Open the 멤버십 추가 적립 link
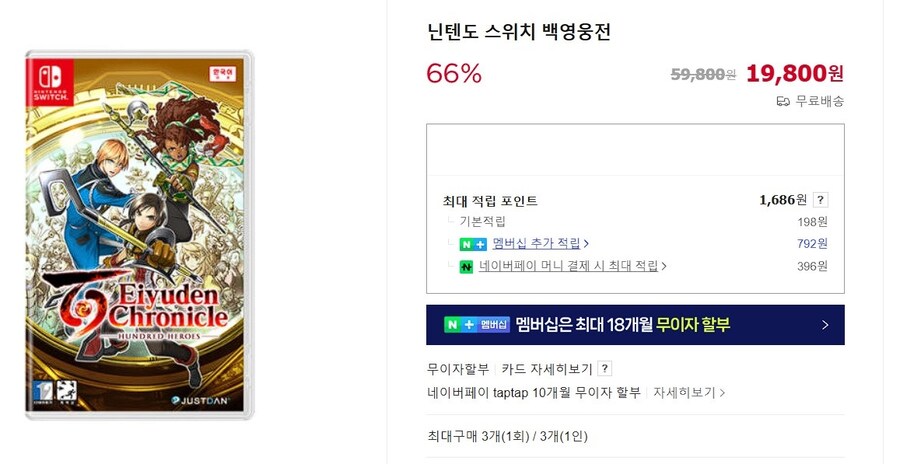The image size is (900, 464). point(536,243)
